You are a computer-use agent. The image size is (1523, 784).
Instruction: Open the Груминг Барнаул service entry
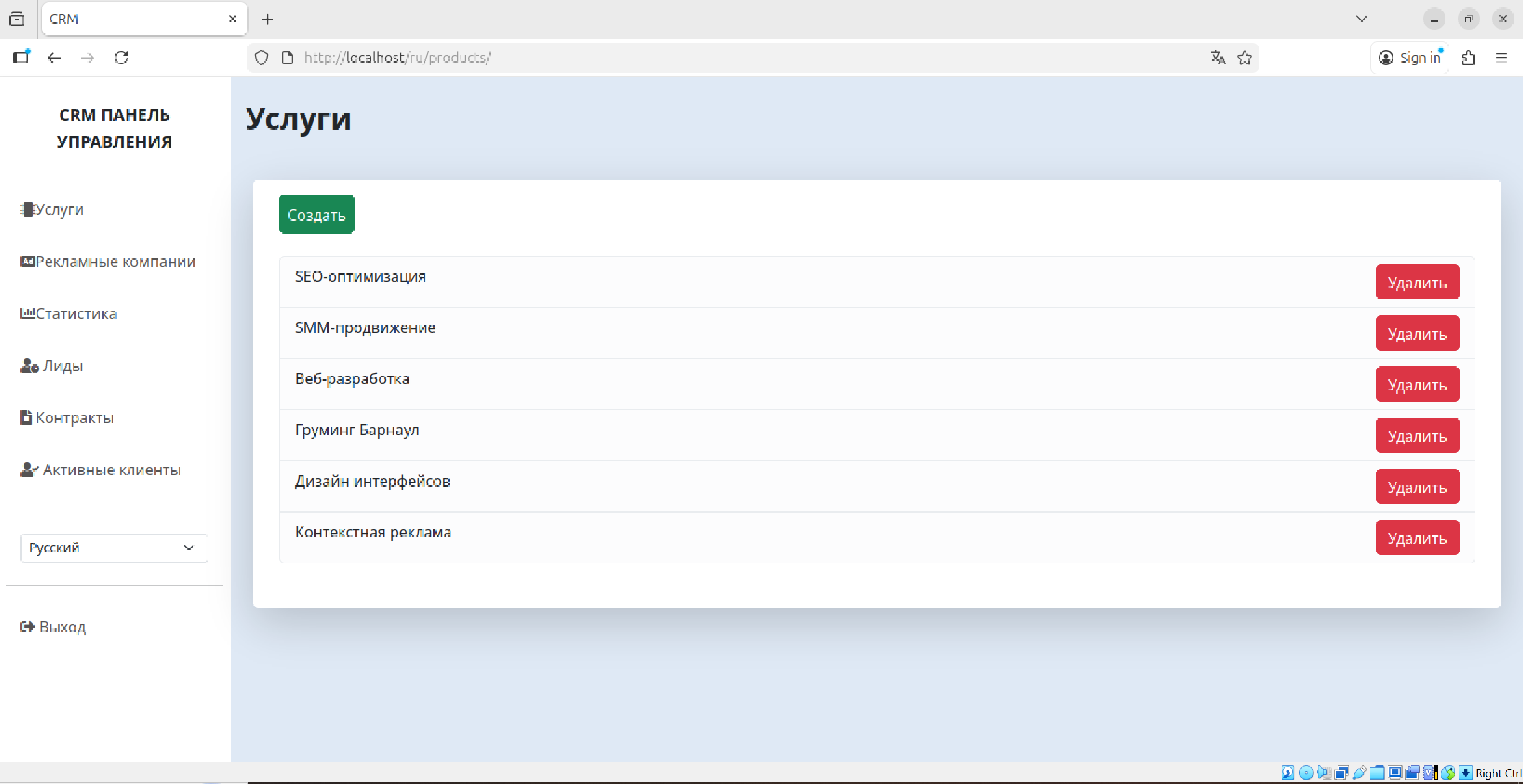357,429
